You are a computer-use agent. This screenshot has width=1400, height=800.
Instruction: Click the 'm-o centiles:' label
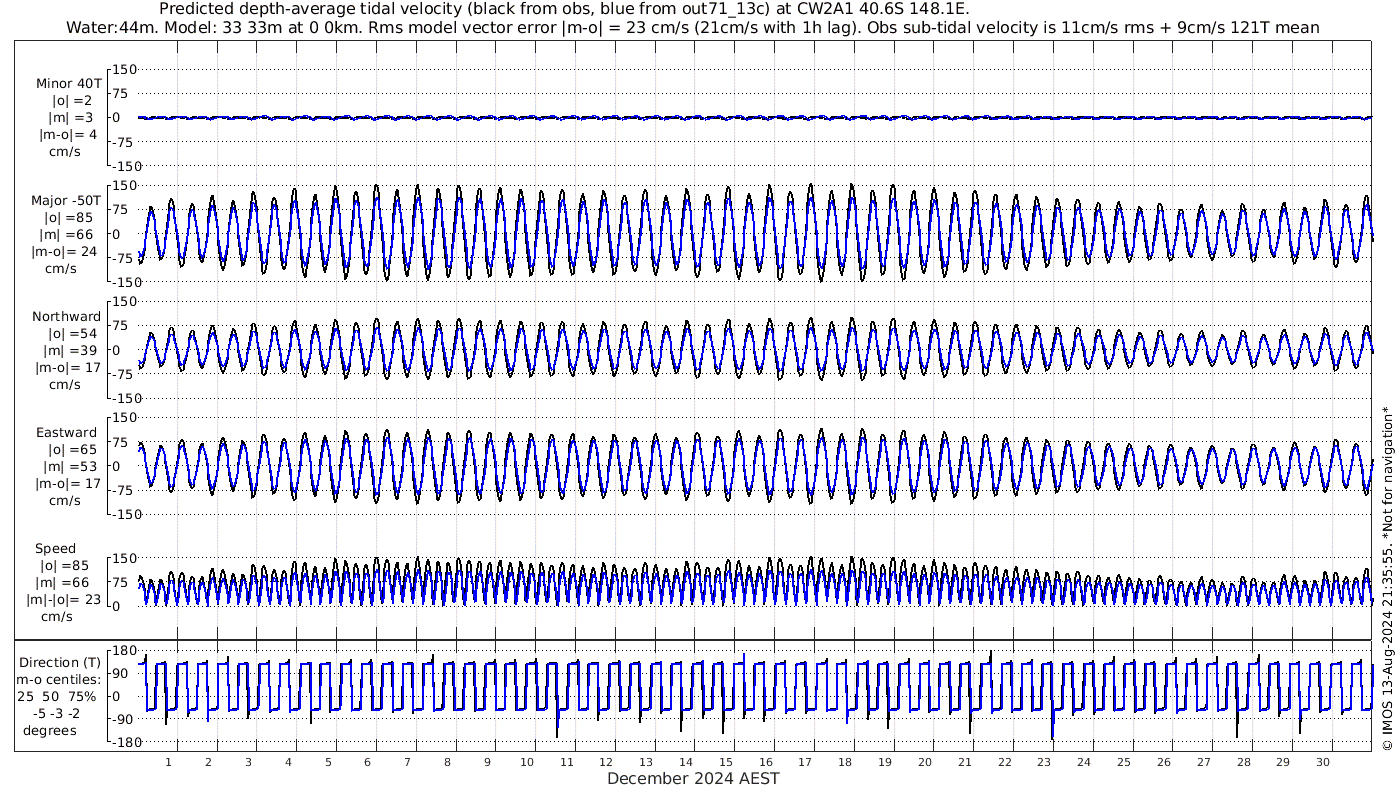pyautogui.click(x=57, y=680)
